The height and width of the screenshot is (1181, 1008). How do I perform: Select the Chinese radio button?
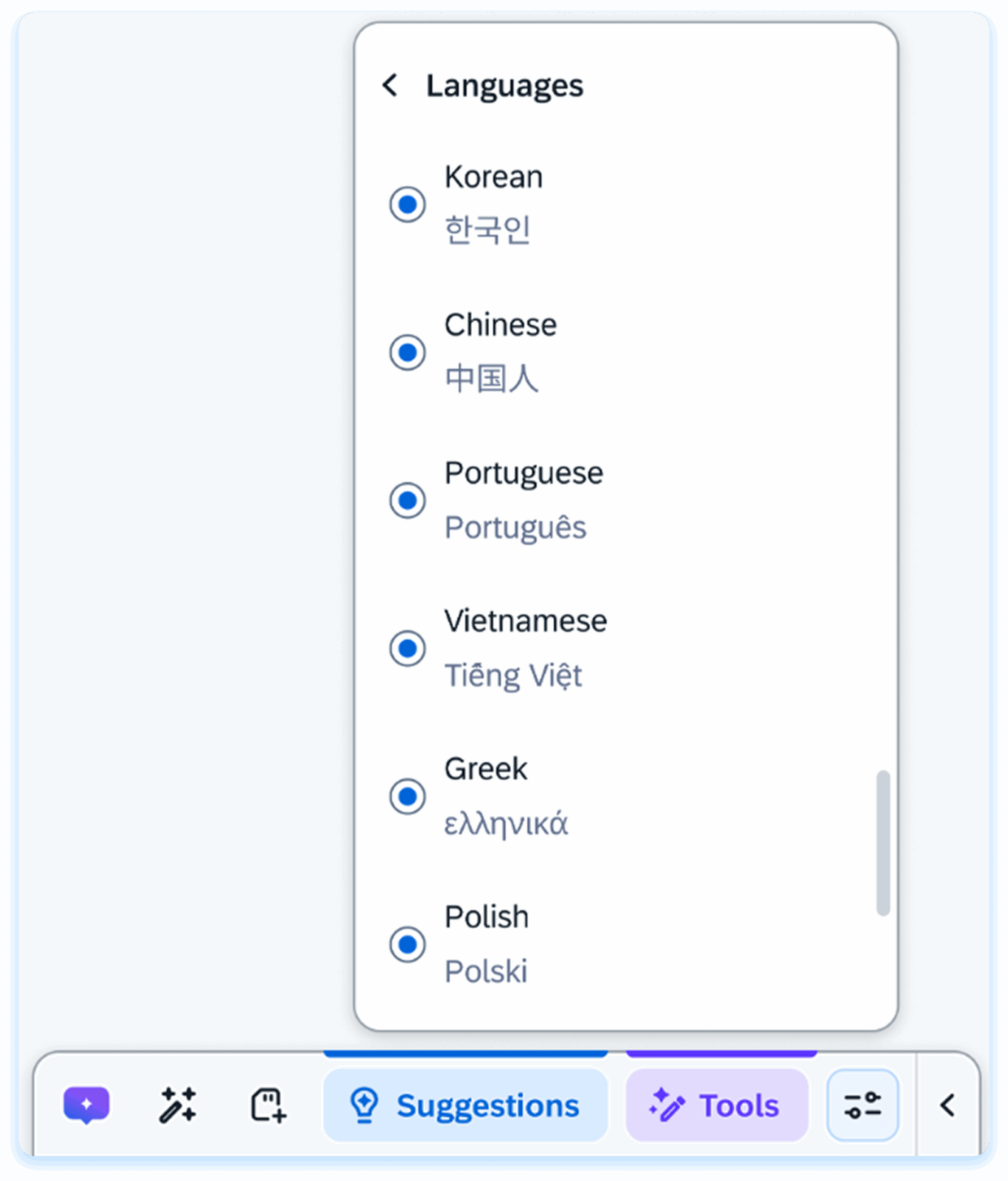(x=408, y=352)
